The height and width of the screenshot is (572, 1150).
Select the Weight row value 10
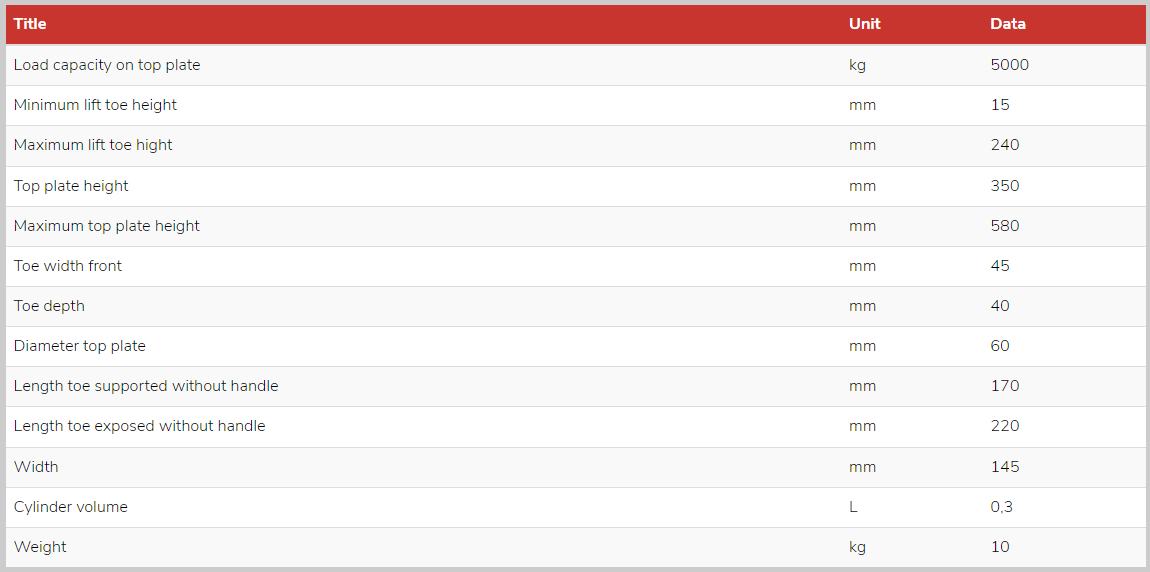tap(1000, 547)
